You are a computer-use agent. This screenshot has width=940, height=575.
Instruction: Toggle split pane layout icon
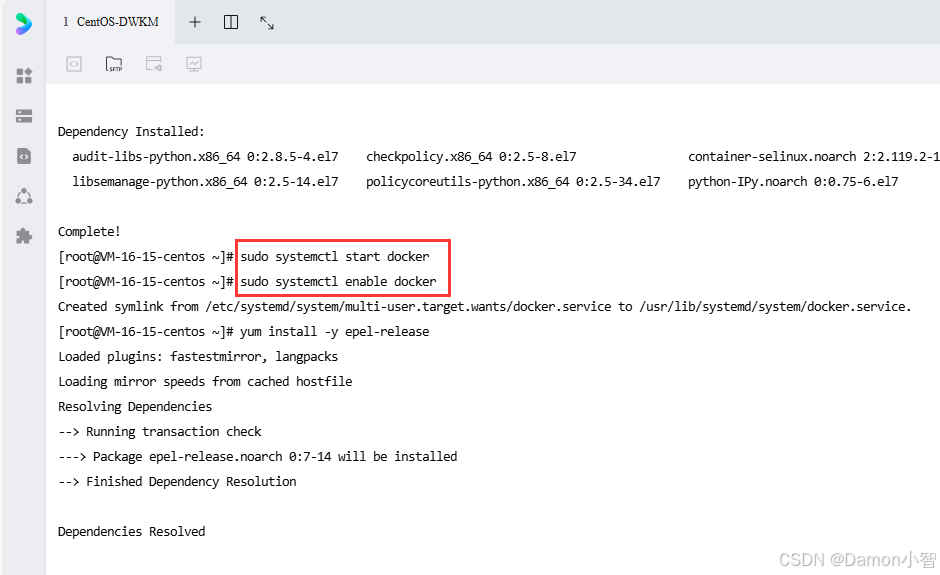231,22
